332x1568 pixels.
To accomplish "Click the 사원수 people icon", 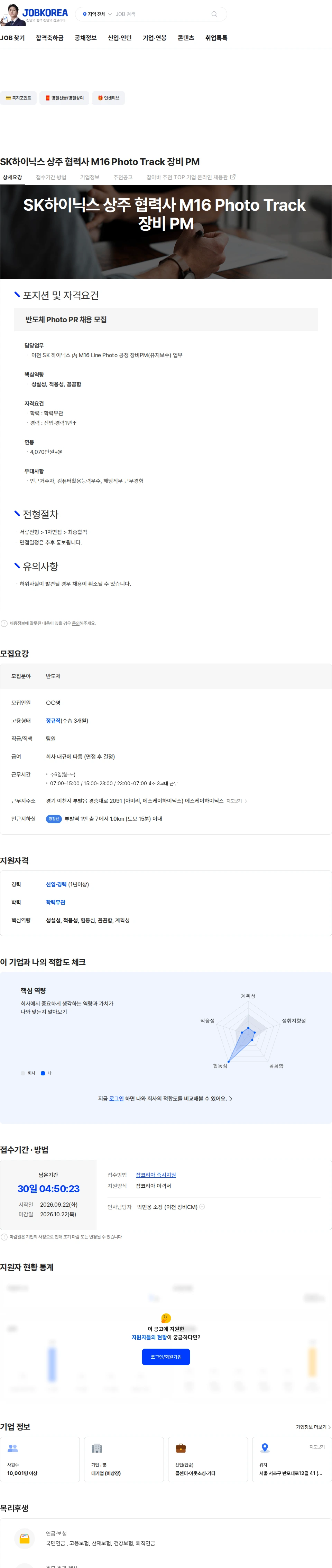I will click(x=13, y=1448).
